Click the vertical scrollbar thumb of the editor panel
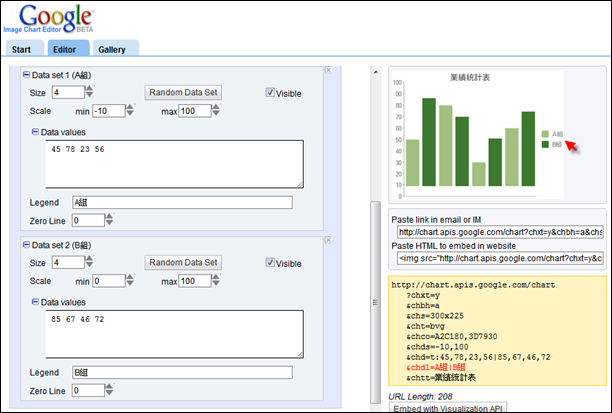 (375, 302)
